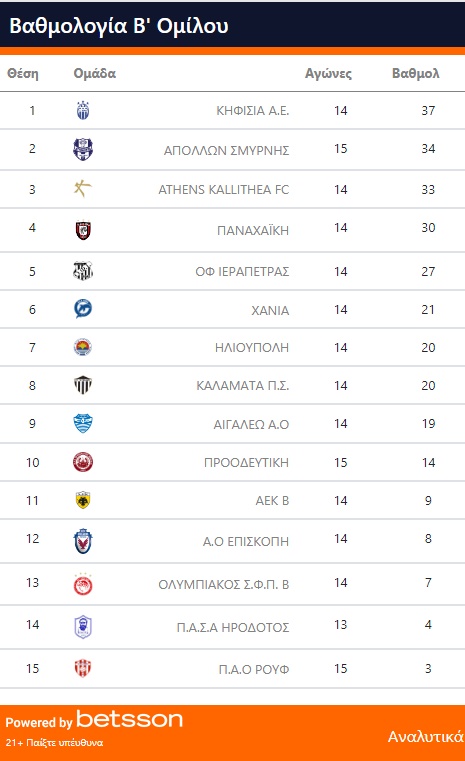Click the ΑΕΚ Β yellow eagle crest
Screen dimensions: 465x761
click(83, 500)
